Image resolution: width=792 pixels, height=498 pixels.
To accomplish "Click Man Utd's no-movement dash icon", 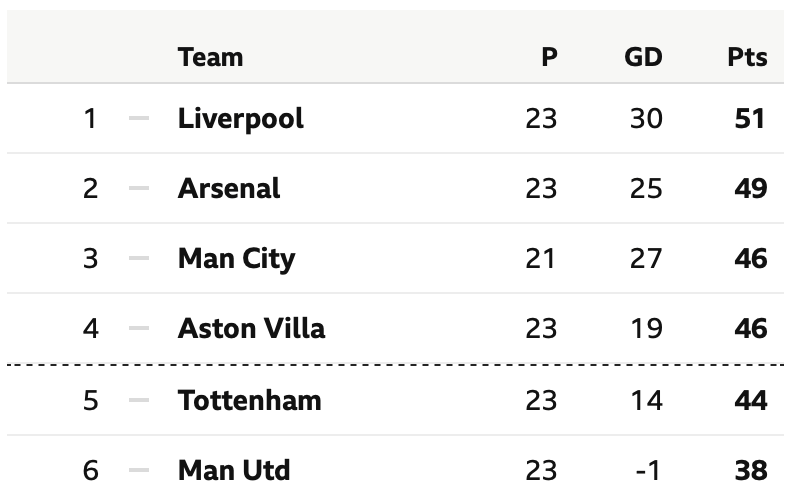I will tap(139, 470).
